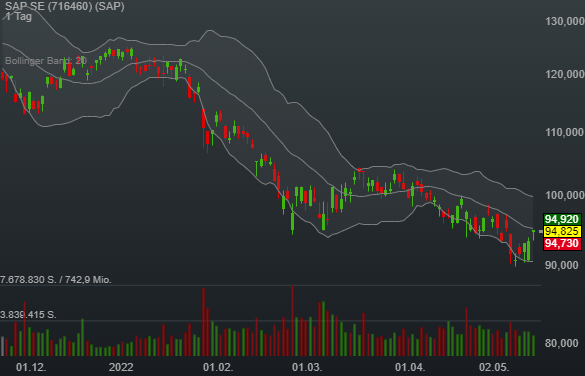The height and width of the screenshot is (376, 585).
Task: Click the 80,000 price axis label
Action: tap(561, 343)
